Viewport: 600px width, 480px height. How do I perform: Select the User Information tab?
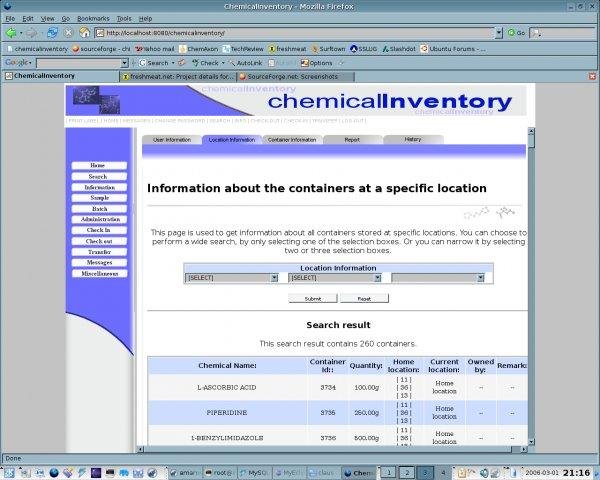click(x=172, y=140)
